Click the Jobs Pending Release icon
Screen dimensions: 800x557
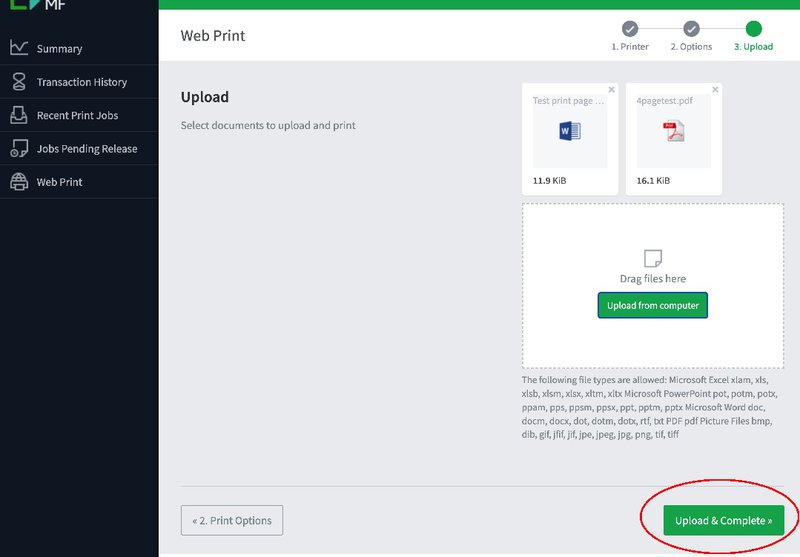pos(19,148)
